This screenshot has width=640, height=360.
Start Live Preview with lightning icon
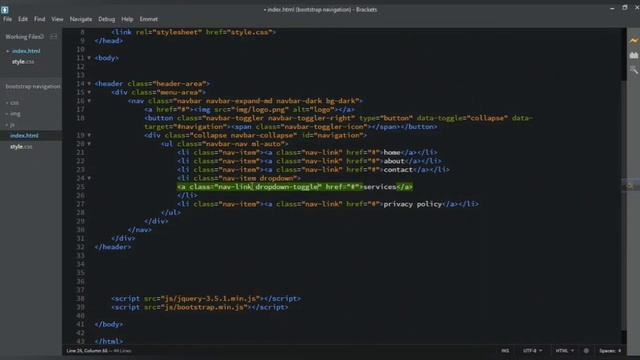(x=633, y=40)
